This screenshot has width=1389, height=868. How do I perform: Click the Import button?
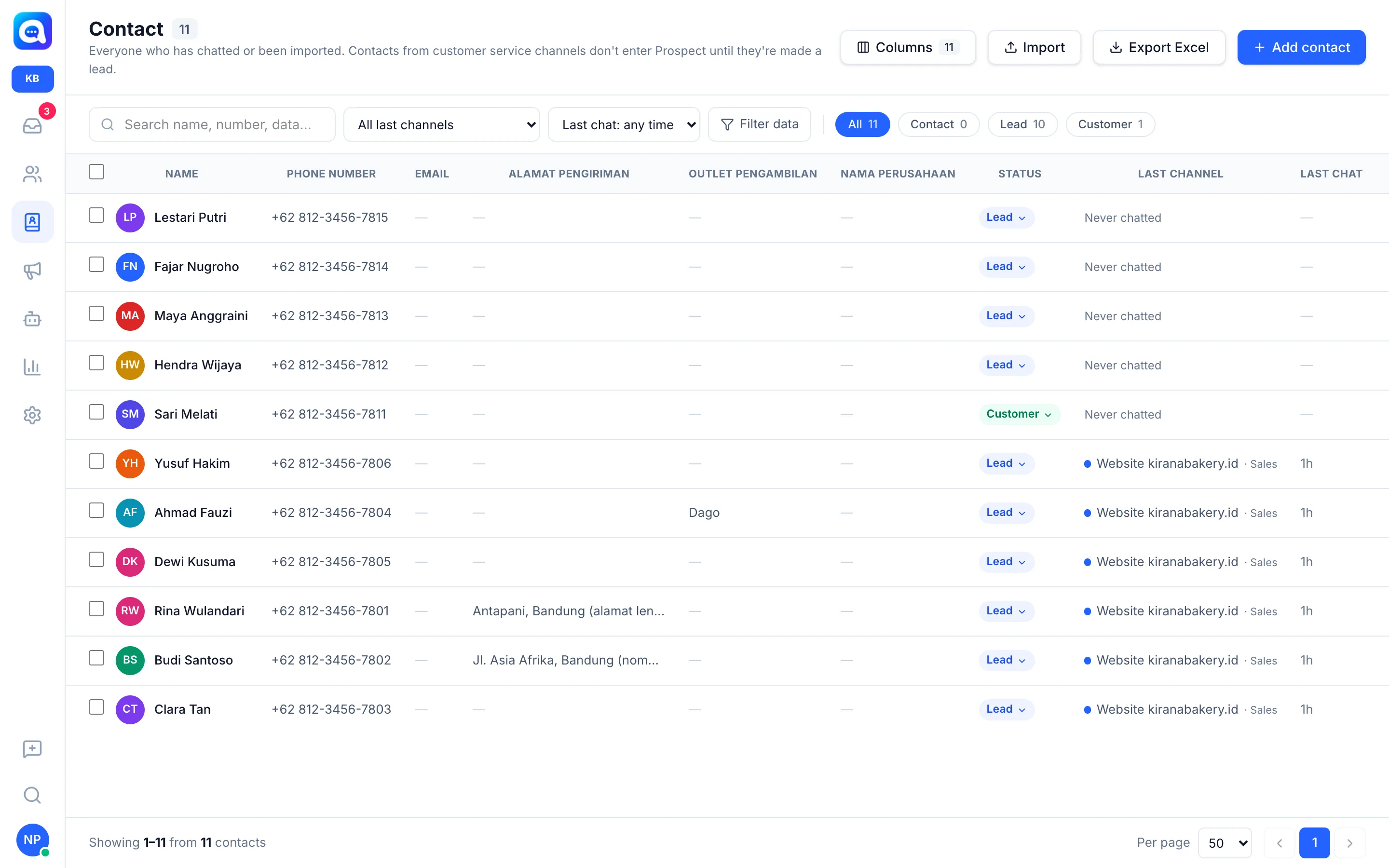coord(1034,48)
